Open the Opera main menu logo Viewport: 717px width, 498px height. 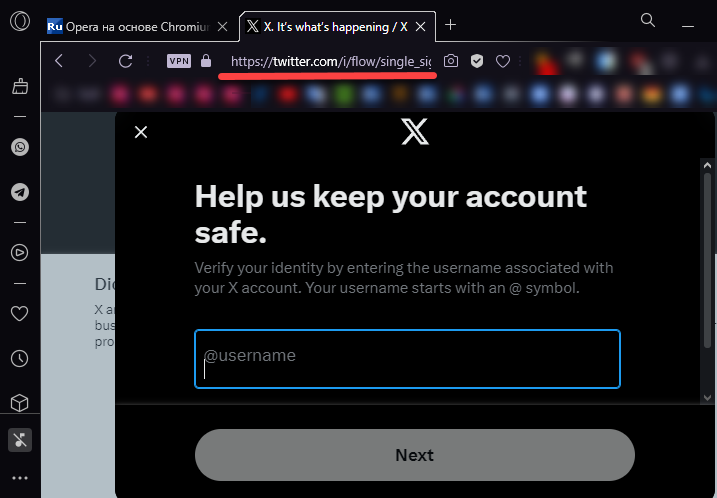coord(20,21)
